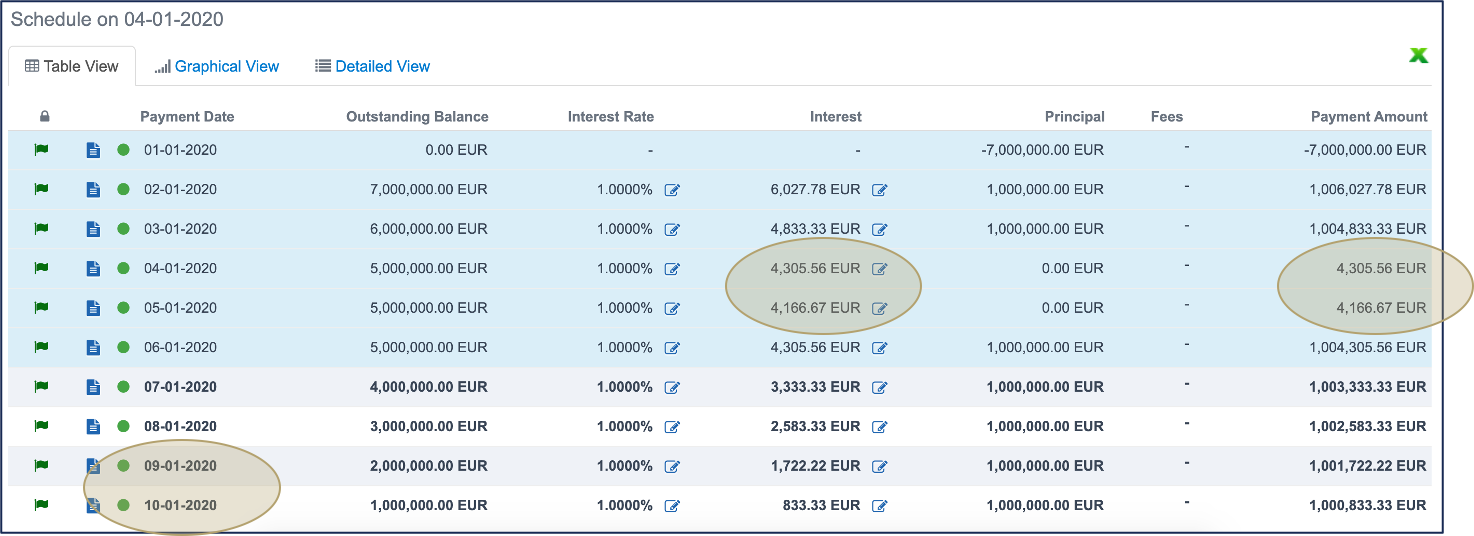This screenshot has height=536, width=1474.
Task: Select the 05-01-2020 payment date cell
Action: pyautogui.click(x=180, y=308)
